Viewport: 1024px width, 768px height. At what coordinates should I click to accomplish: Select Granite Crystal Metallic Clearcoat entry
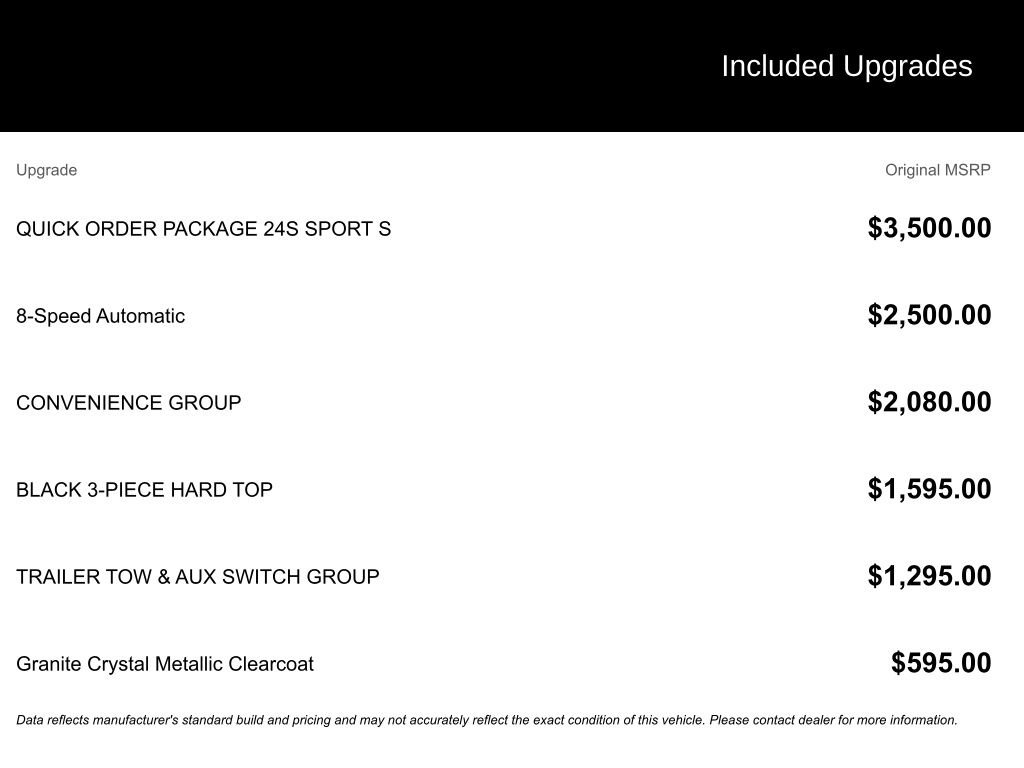tap(165, 664)
